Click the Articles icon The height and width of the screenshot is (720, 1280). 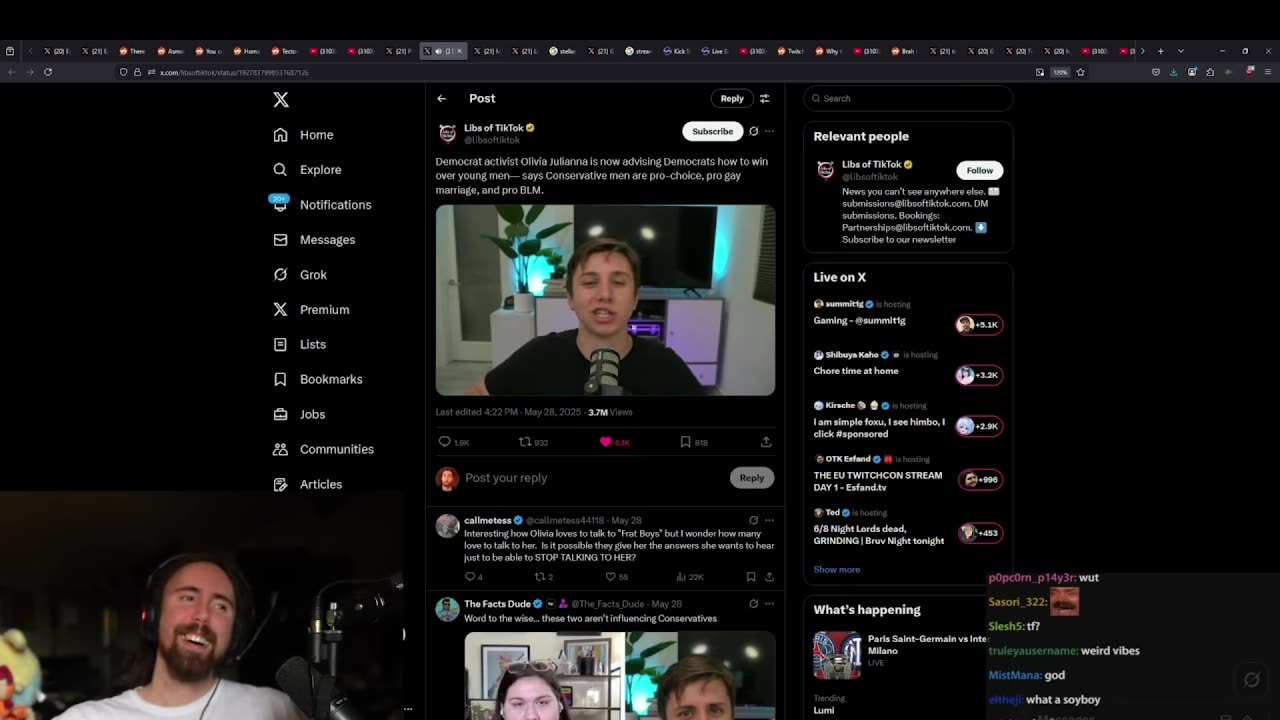[x=280, y=484]
